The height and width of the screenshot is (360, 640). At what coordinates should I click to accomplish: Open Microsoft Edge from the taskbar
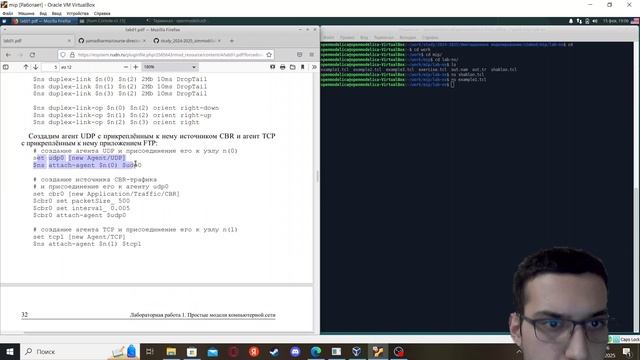[316, 351]
